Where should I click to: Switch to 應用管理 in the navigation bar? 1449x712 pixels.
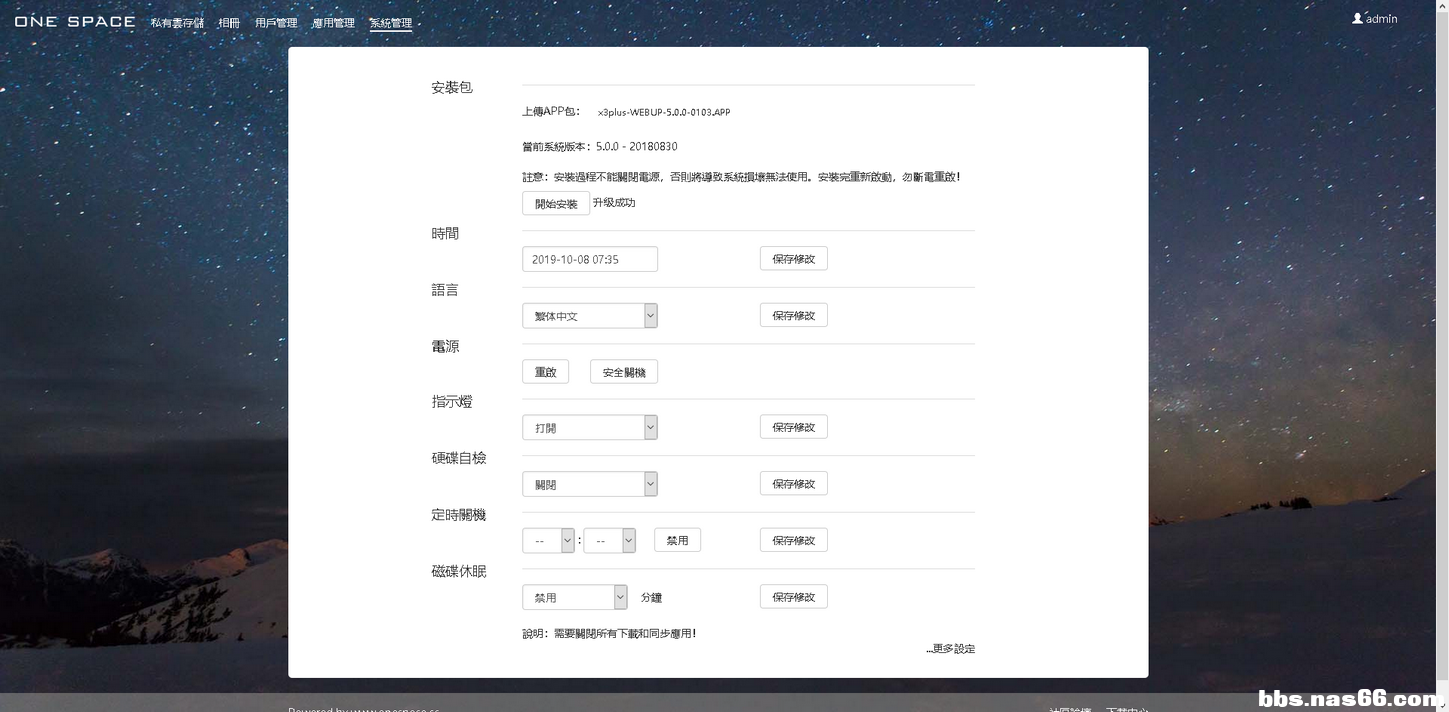coord(333,23)
